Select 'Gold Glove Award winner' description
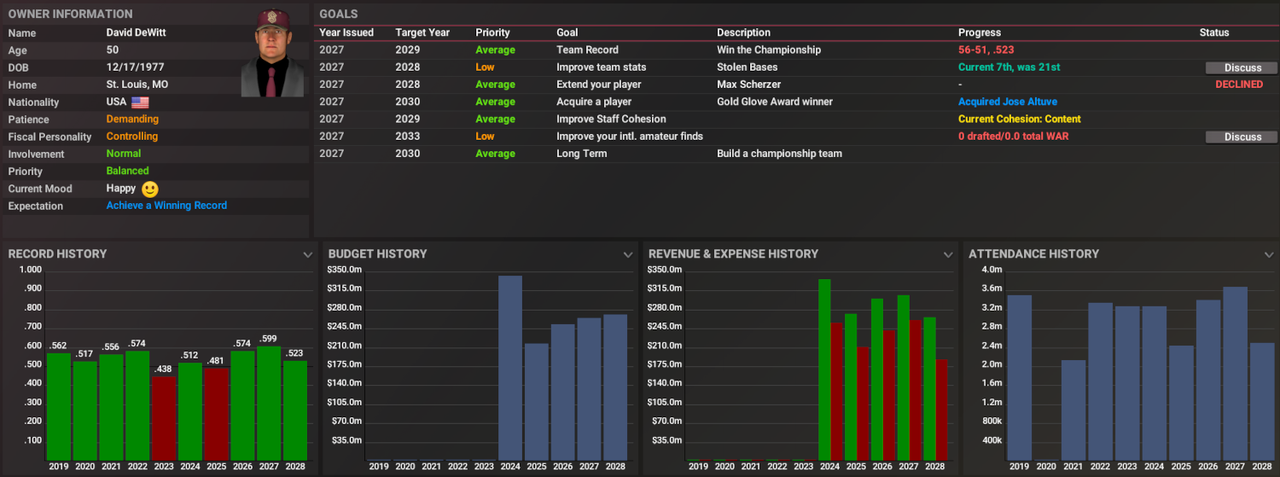Viewport: 1280px width, 477px height. (775, 102)
